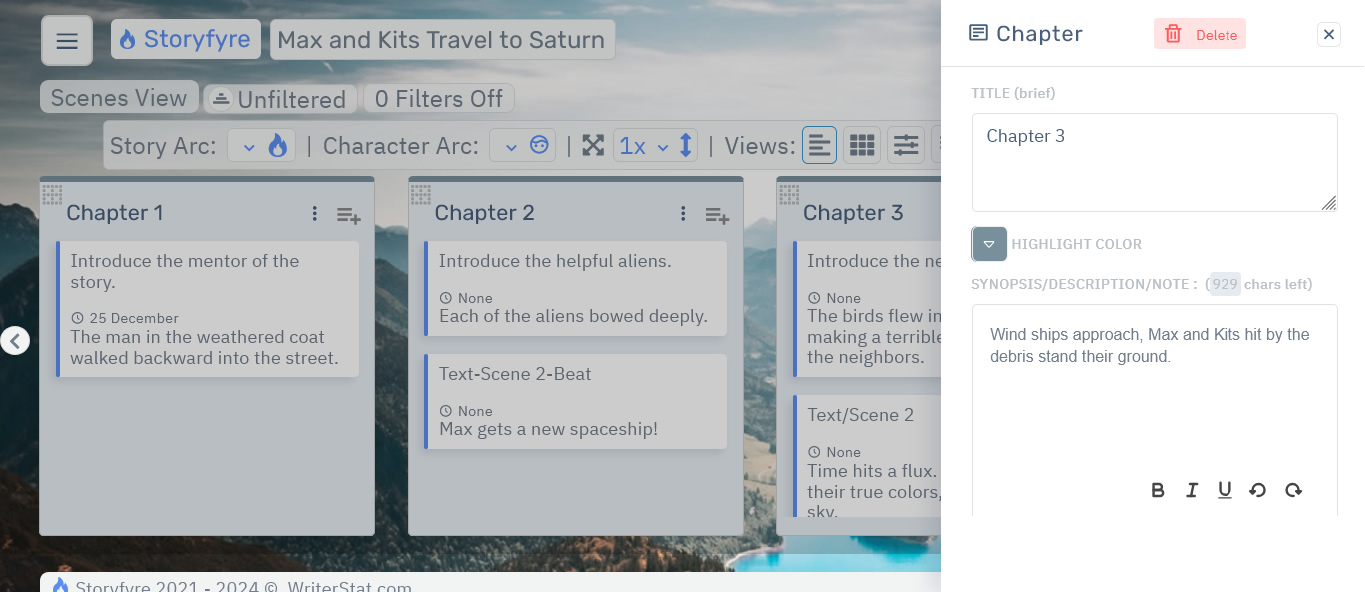Open the hamburger main menu
Image resolution: width=1365 pixels, height=592 pixels.
click(67, 41)
